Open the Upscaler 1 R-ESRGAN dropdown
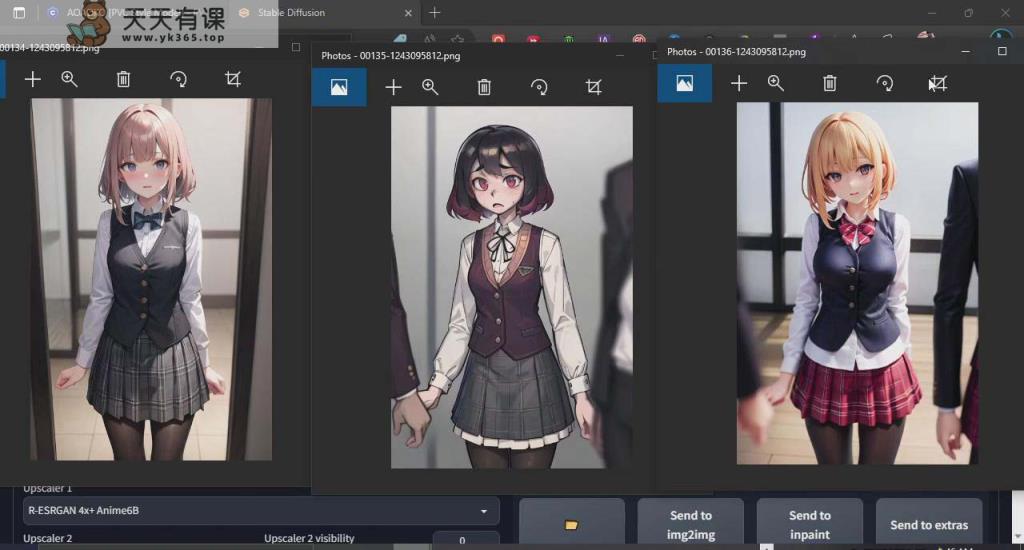 (x=261, y=511)
